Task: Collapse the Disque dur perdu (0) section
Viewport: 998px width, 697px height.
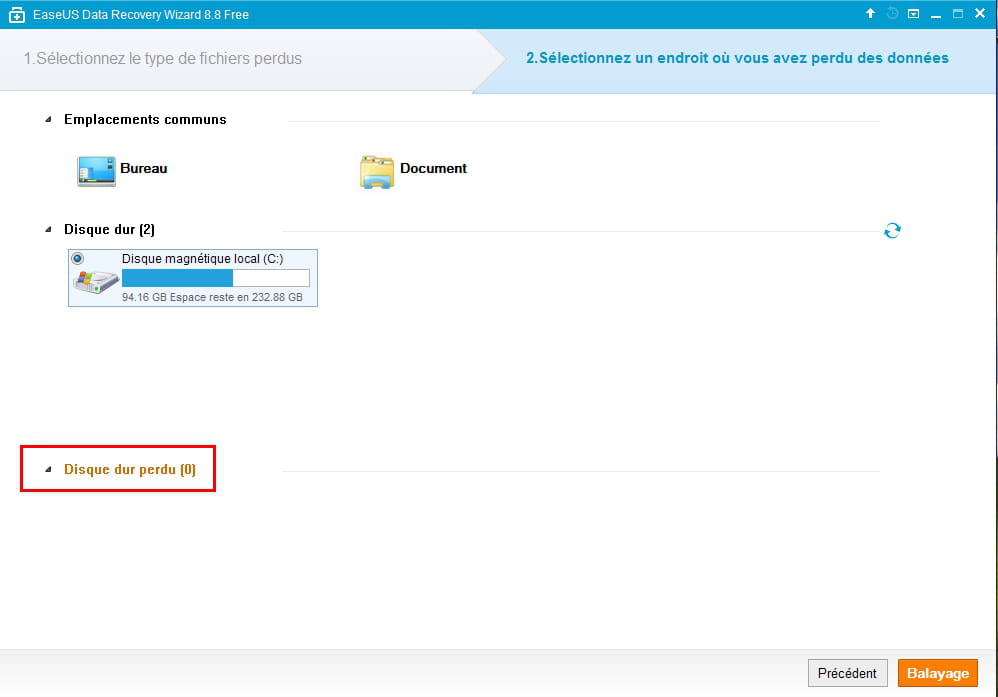Action: (x=48, y=469)
